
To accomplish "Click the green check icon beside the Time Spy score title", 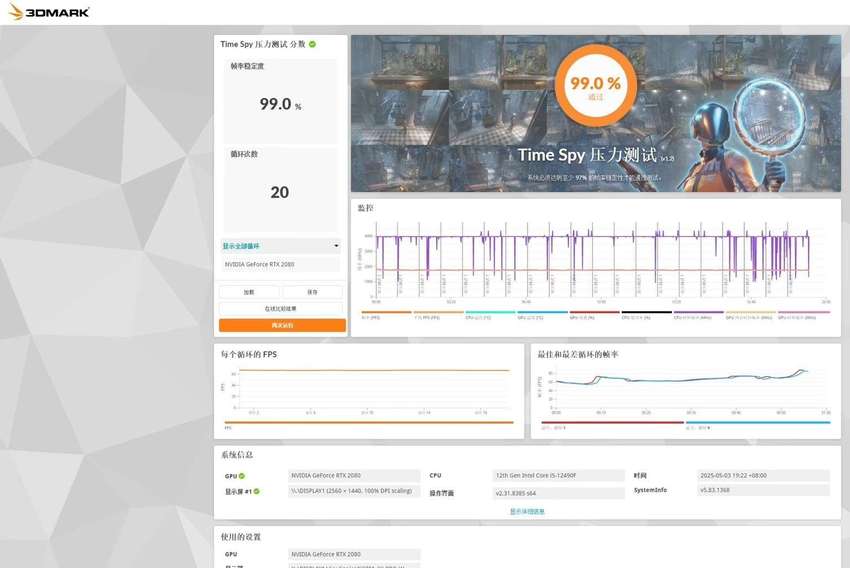I will click(x=312, y=44).
